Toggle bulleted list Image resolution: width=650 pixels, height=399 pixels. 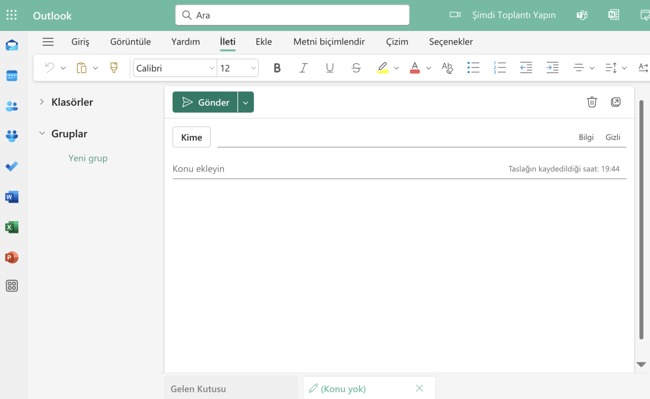[x=473, y=68]
